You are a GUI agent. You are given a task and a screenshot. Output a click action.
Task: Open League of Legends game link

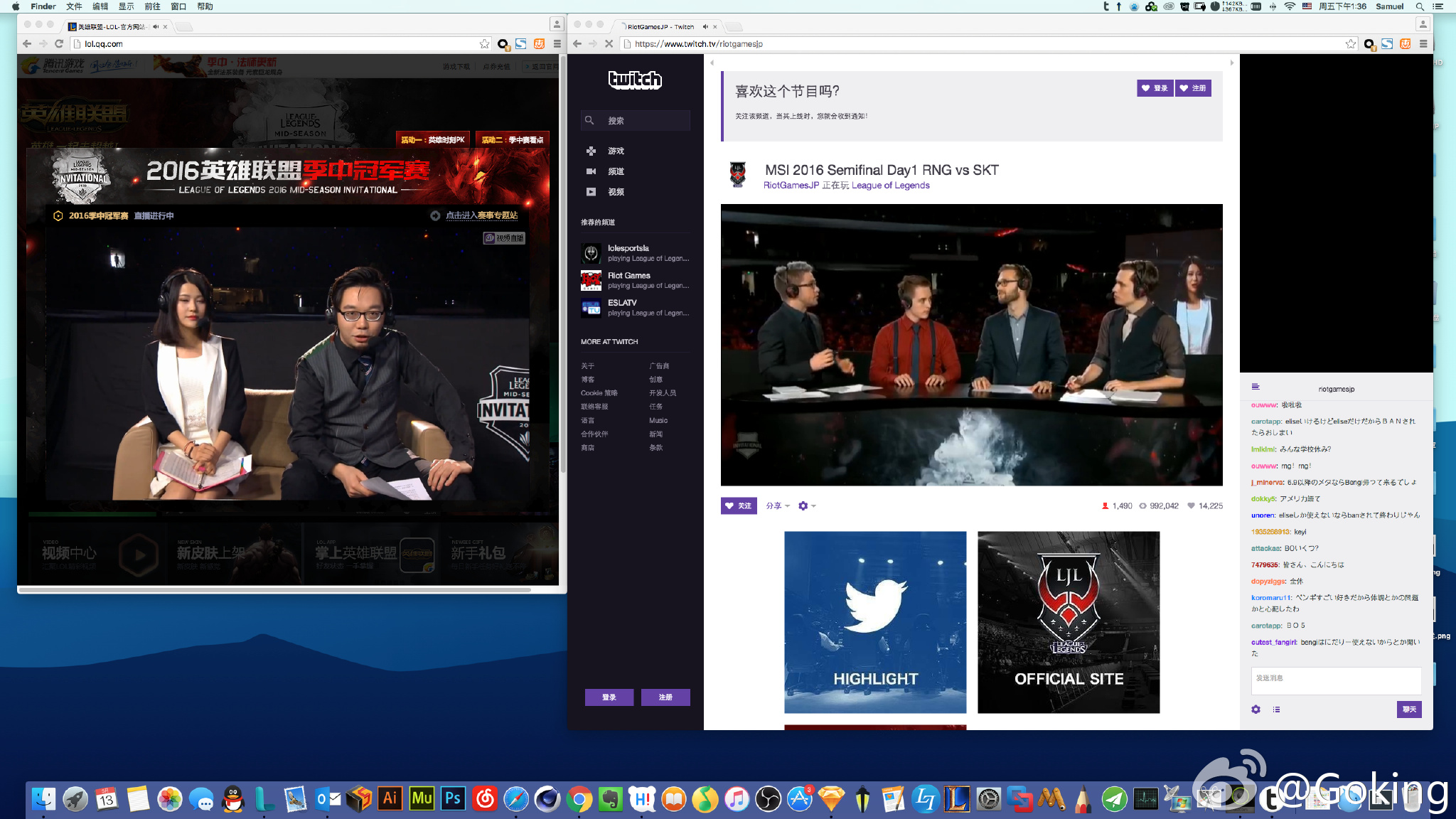tap(891, 186)
